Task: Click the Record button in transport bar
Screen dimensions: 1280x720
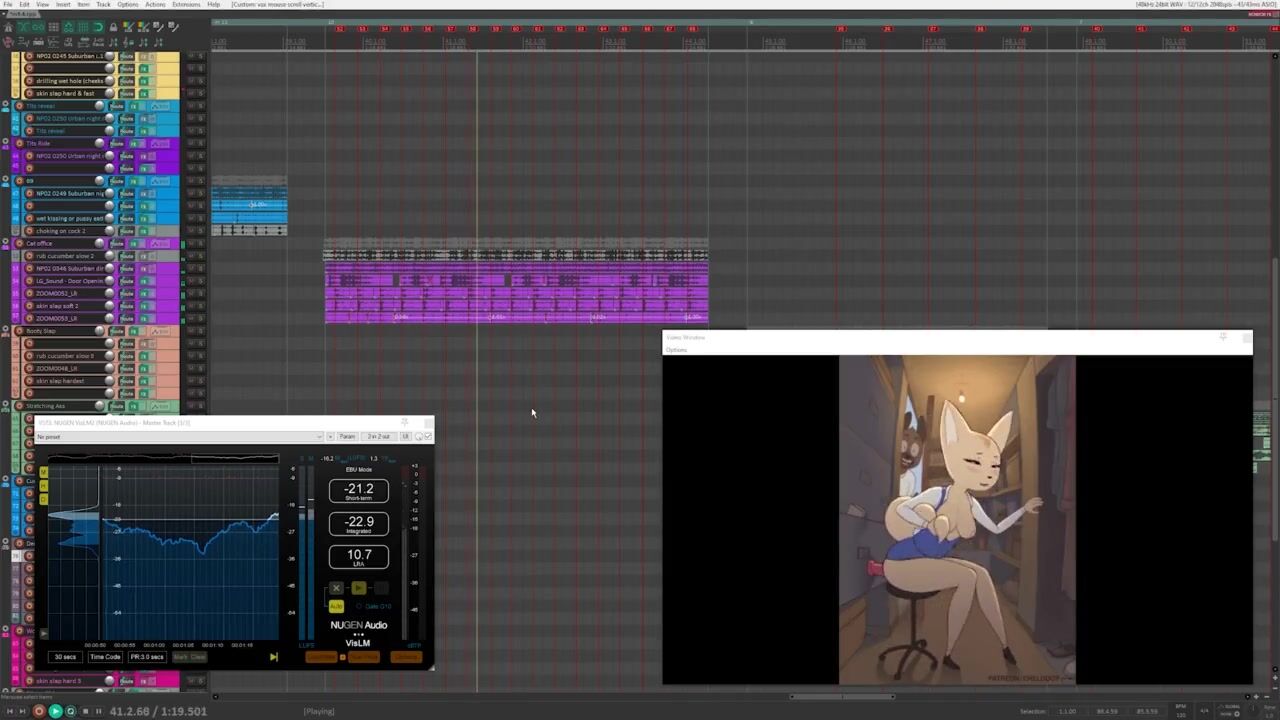Action: click(x=39, y=711)
